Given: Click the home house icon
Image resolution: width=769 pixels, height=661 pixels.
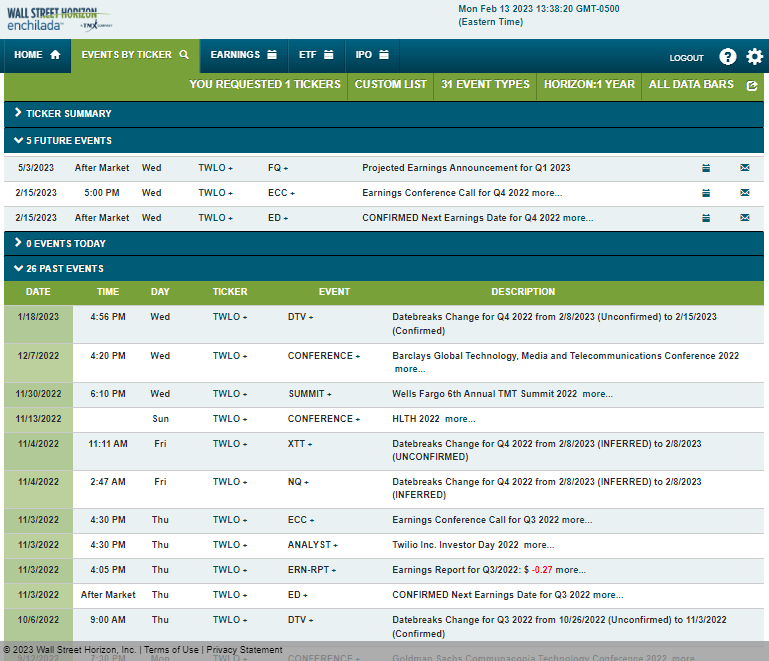Looking at the screenshot, I should [x=55, y=54].
